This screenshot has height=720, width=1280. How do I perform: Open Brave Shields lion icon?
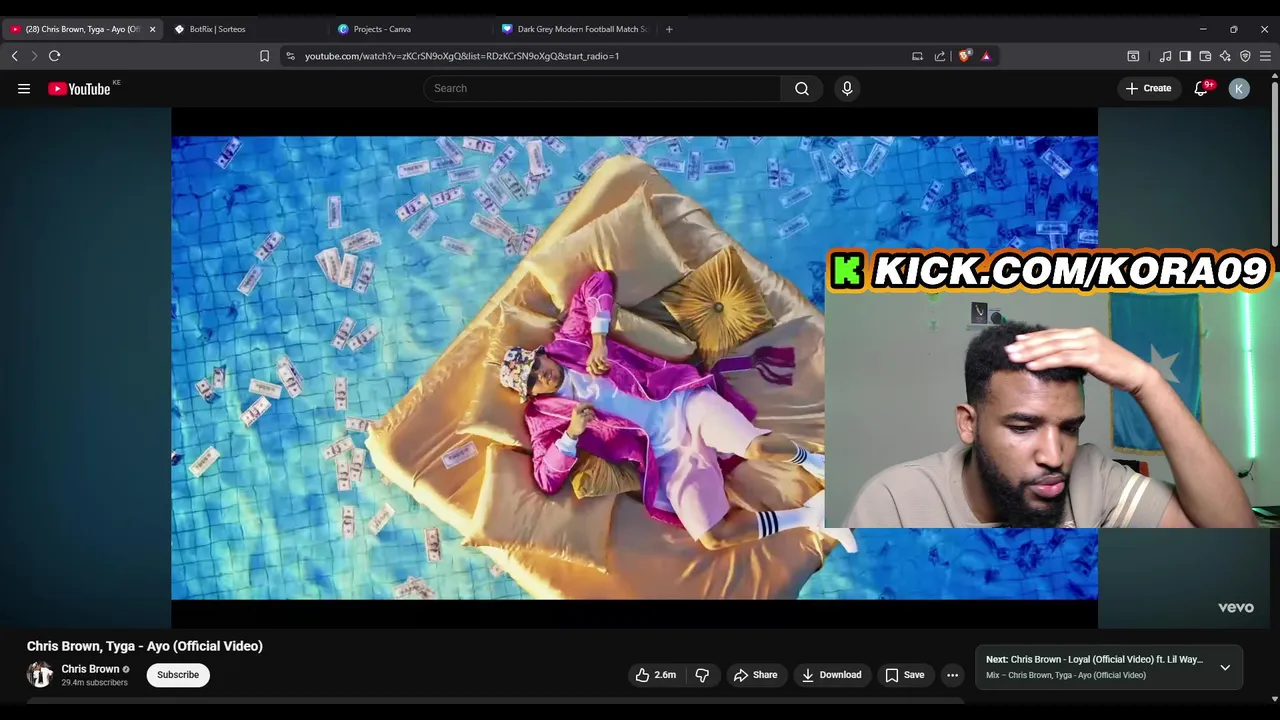coord(964,56)
